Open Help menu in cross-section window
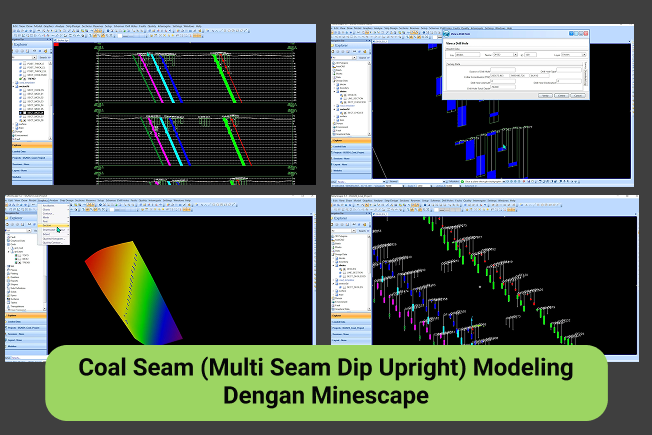The image size is (652, 435). pyautogui.click(x=199, y=26)
